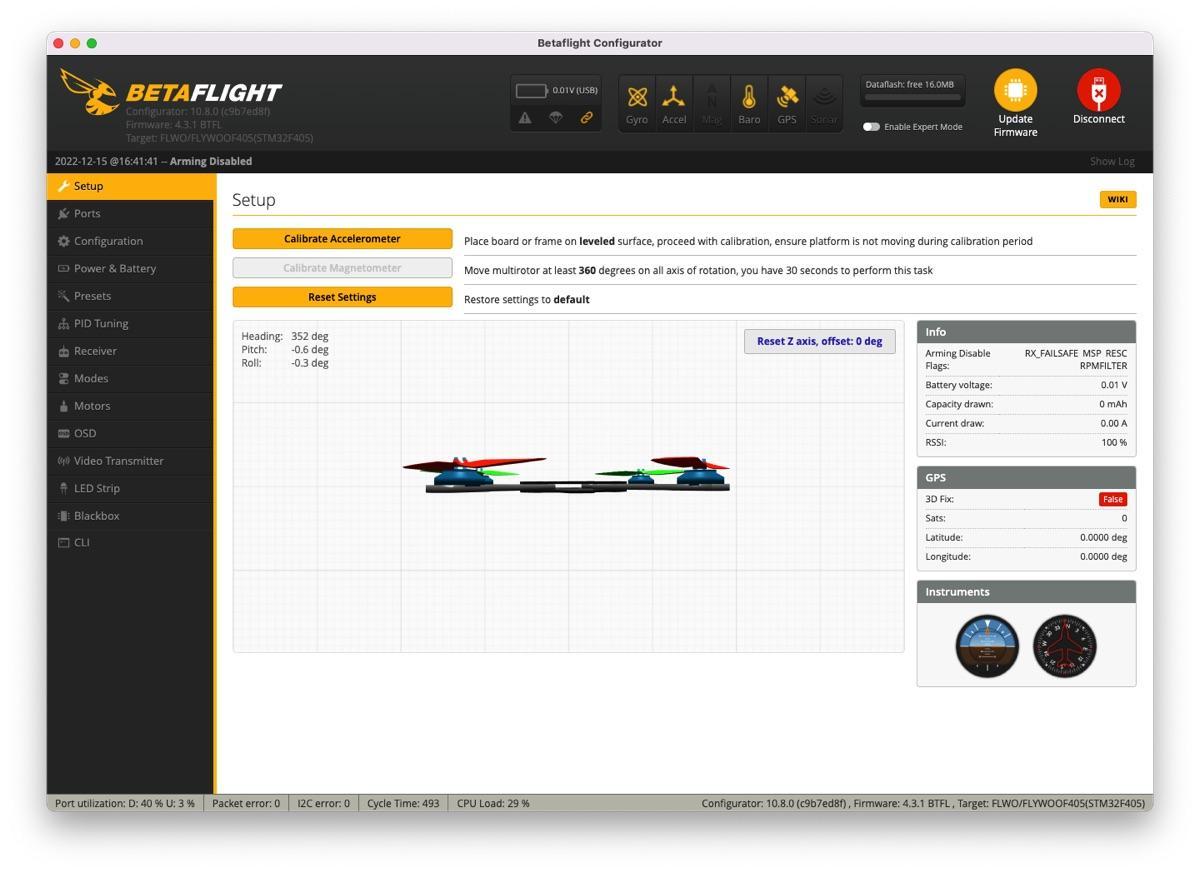Click CPU Load 29 % status entry
The image size is (1200, 873).
pyautogui.click(x=493, y=803)
